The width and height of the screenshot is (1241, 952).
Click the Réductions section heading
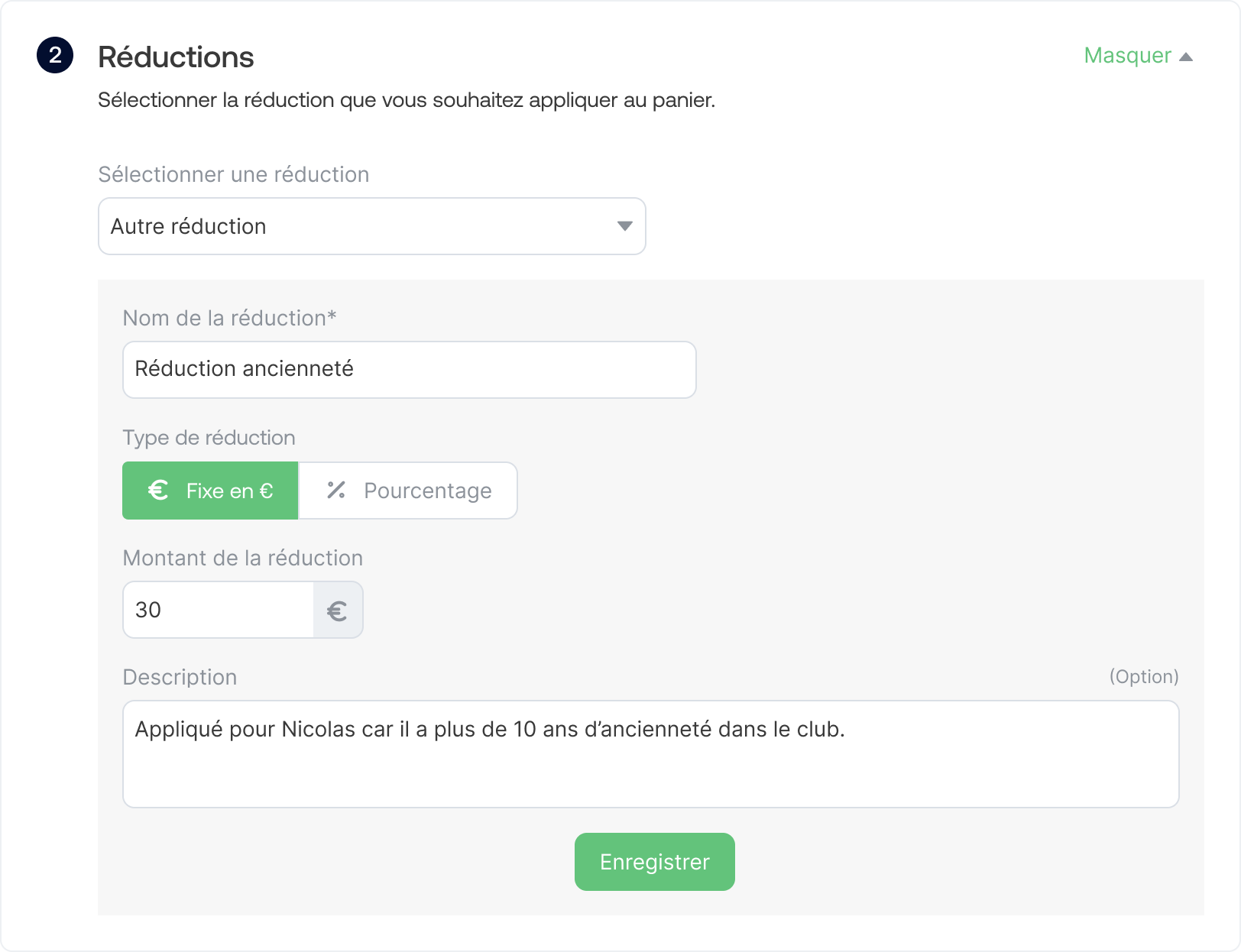(176, 57)
